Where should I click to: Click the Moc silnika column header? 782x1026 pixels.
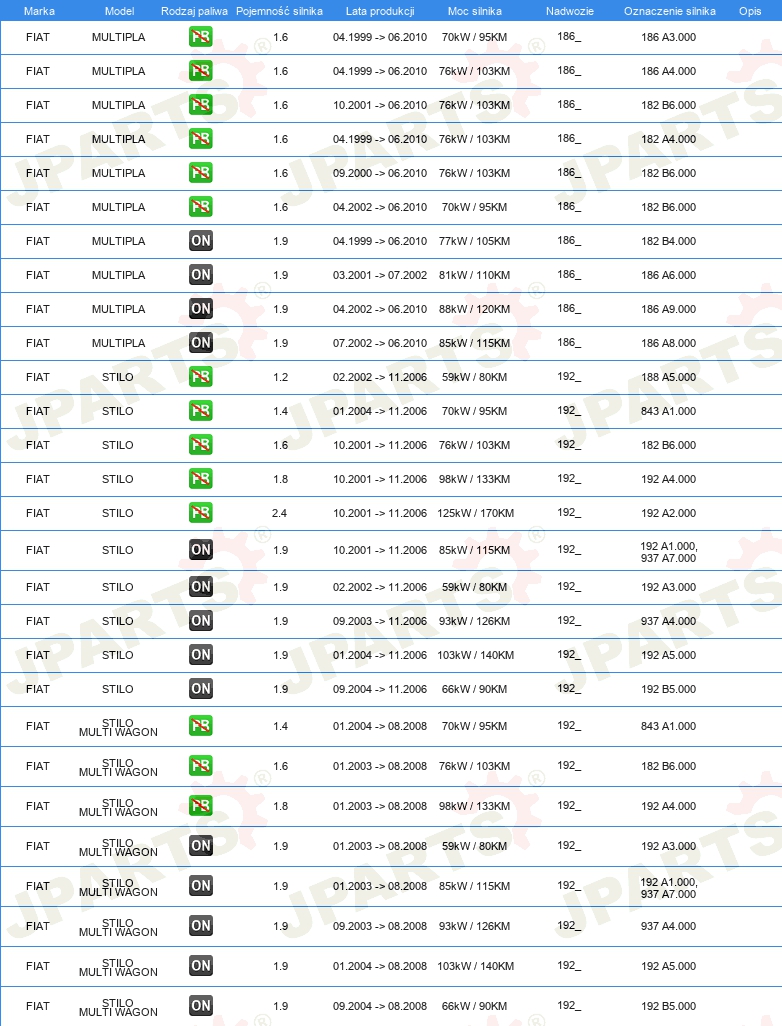pos(474,11)
